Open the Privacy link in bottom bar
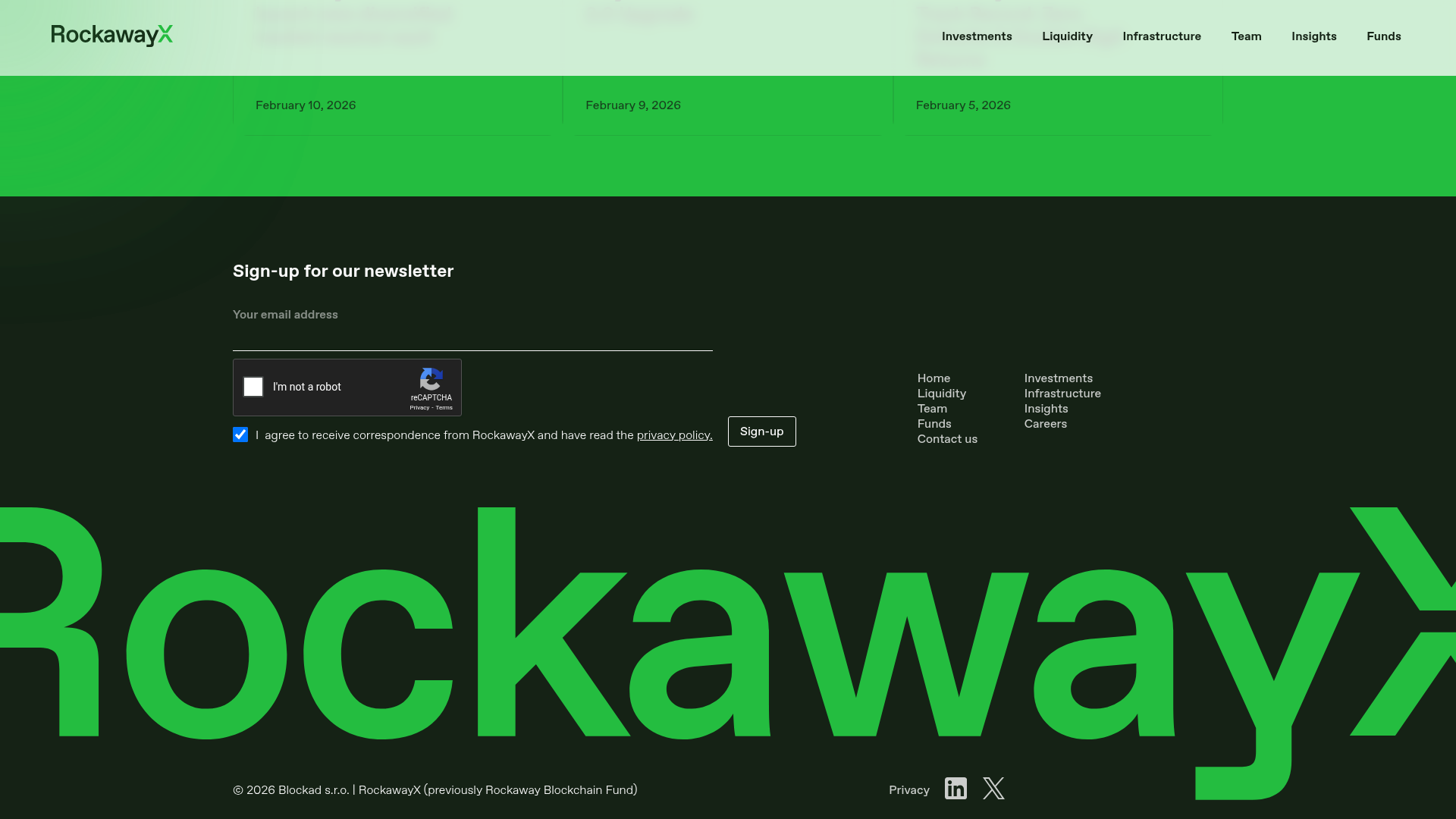1456x819 pixels. click(x=909, y=790)
